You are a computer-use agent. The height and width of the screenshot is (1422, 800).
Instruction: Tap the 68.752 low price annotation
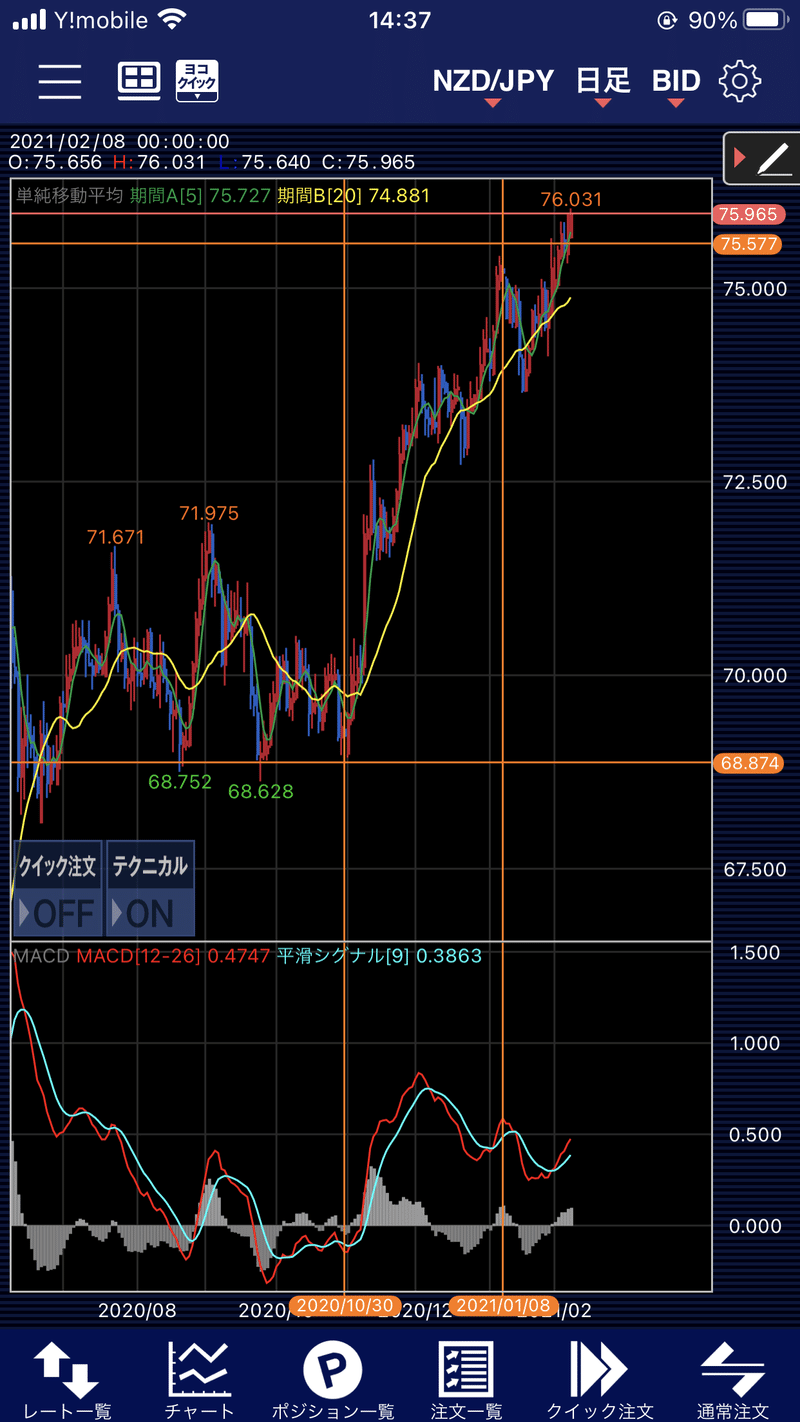(180, 782)
